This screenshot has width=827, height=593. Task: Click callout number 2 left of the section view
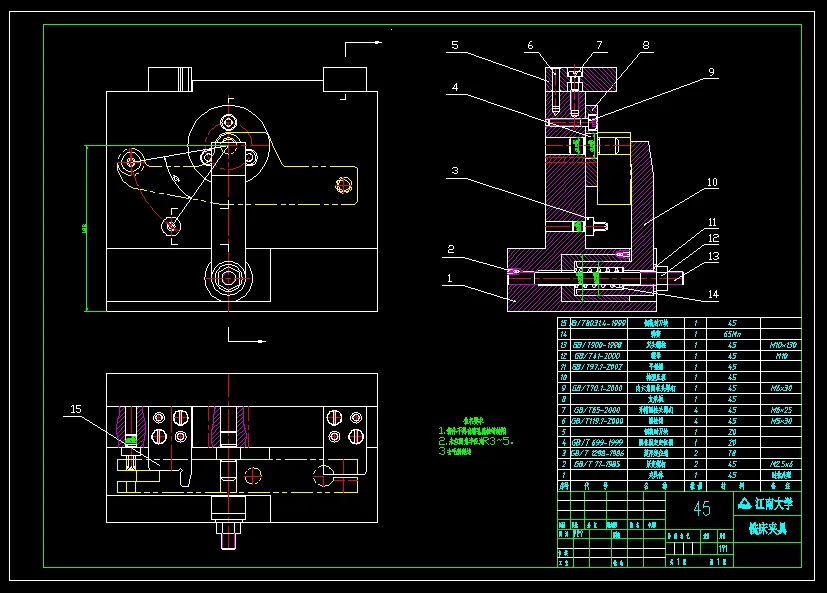click(450, 249)
